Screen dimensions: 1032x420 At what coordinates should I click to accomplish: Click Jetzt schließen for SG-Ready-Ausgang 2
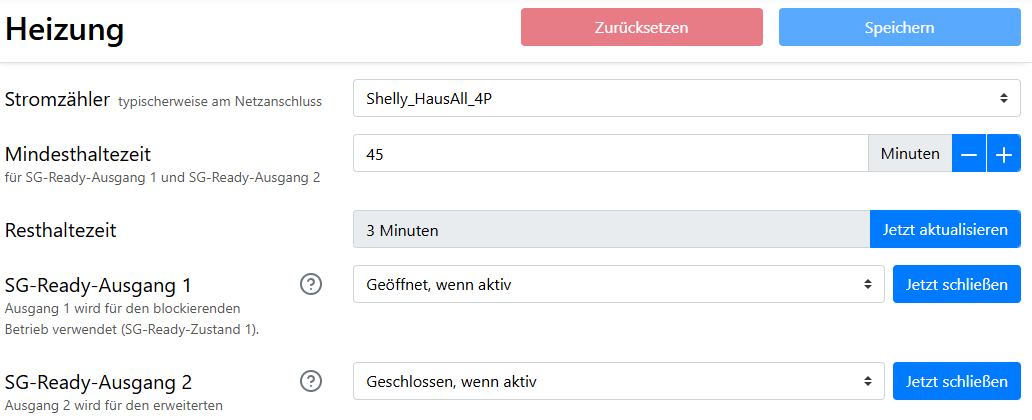(x=956, y=381)
